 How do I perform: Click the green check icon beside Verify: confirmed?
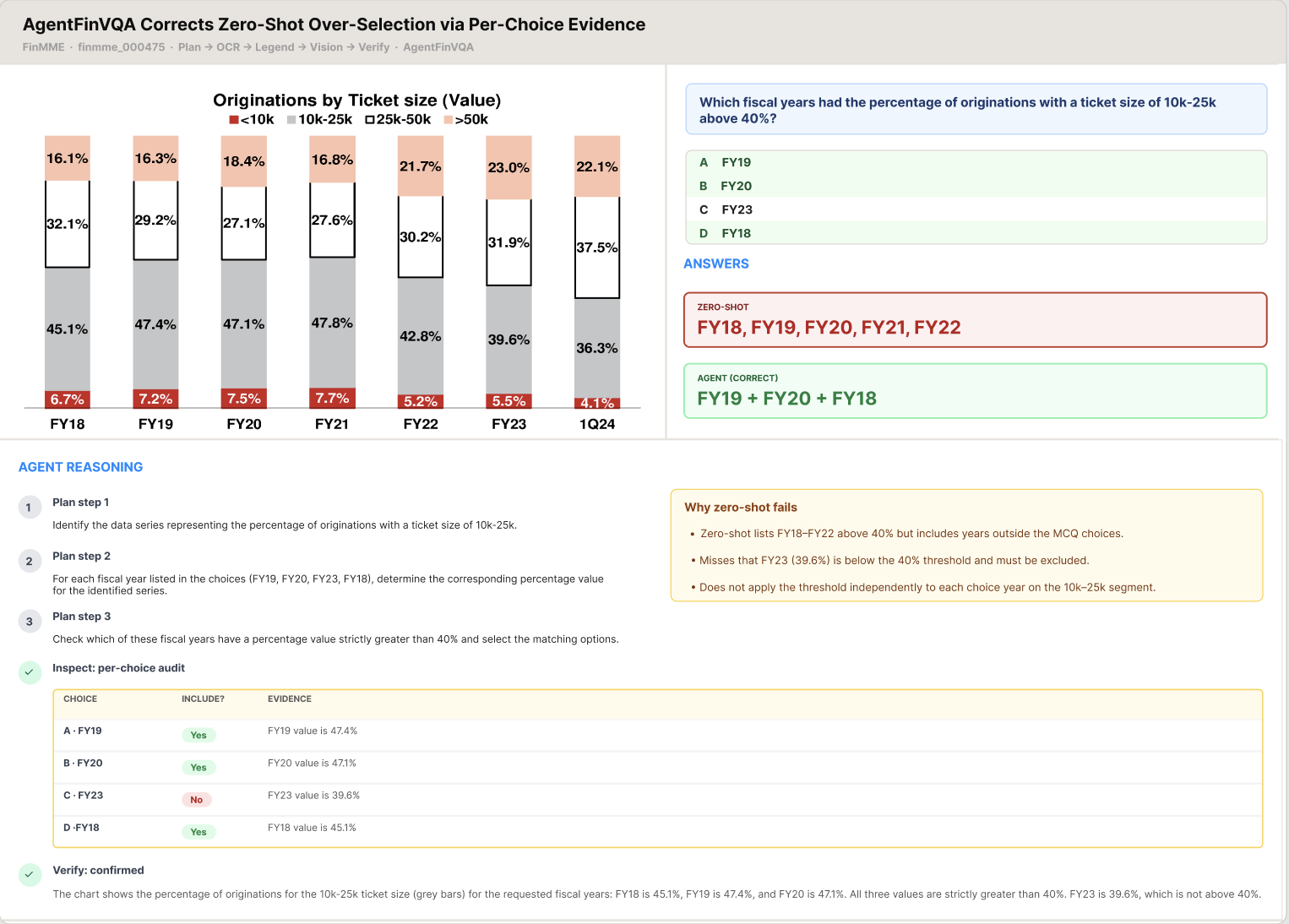click(x=30, y=875)
